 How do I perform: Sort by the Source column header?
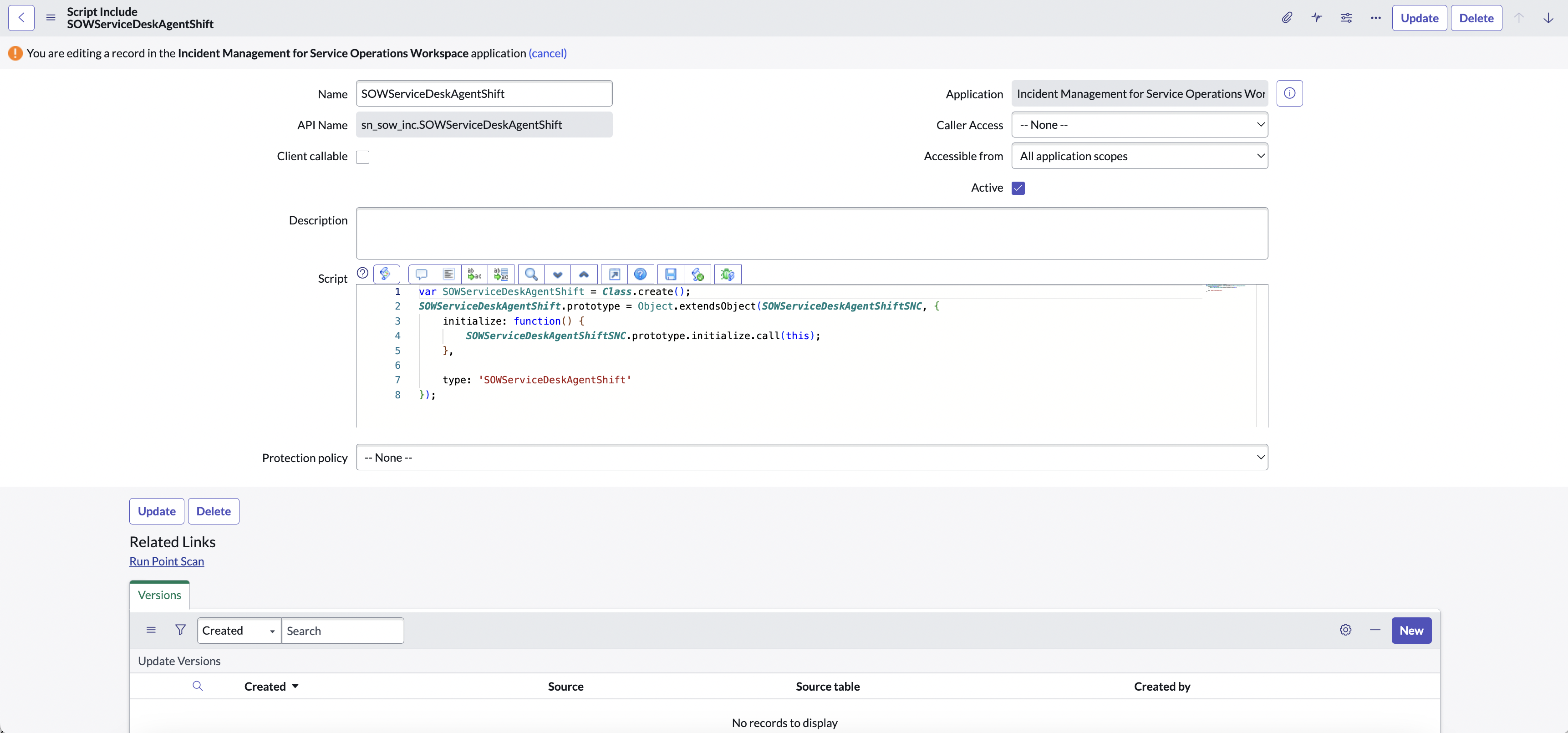click(x=565, y=686)
